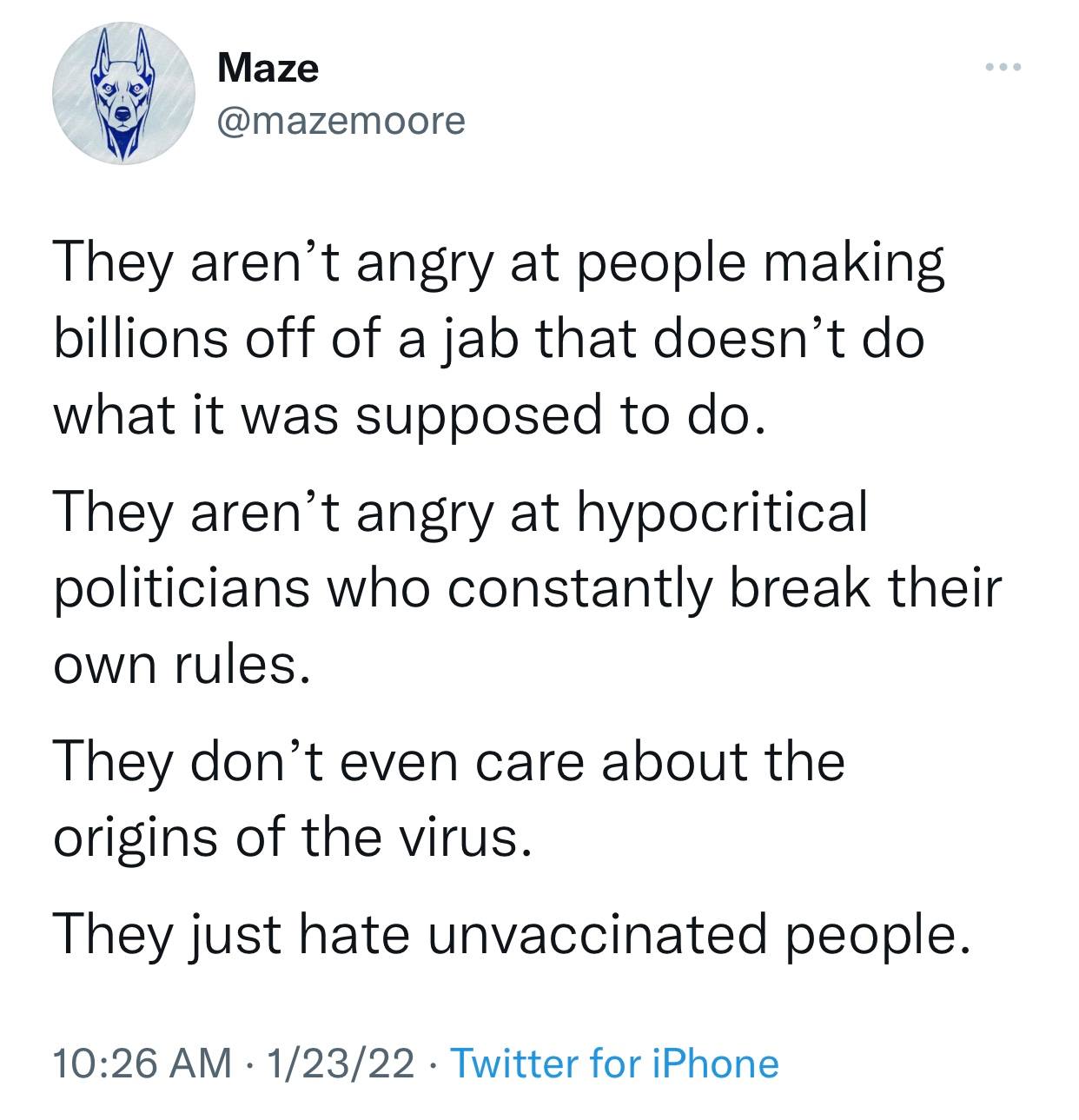
Task: Click the word "politicians" in the tweet
Action: point(182,587)
